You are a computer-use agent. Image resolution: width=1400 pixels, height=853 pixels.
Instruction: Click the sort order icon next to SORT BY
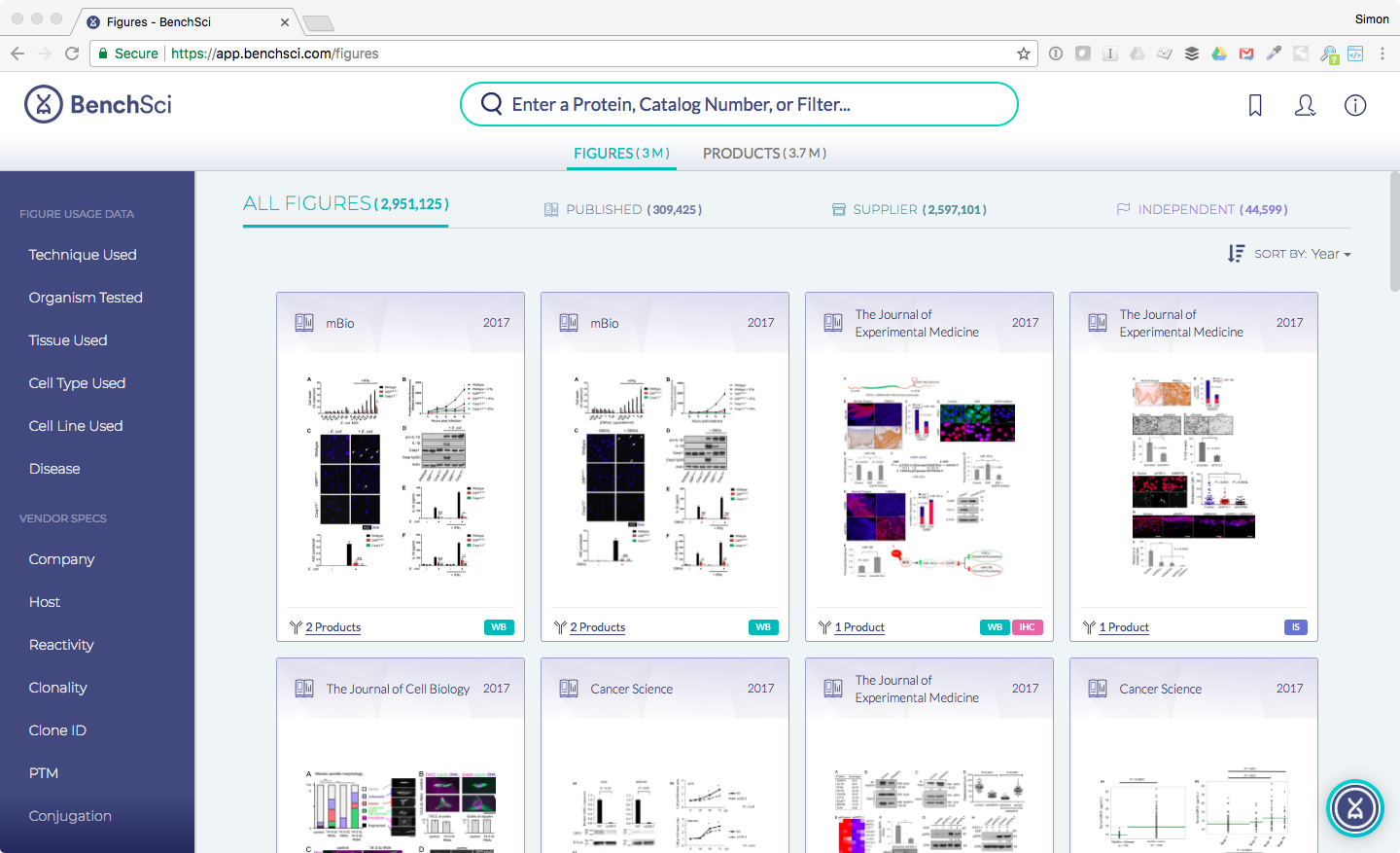coord(1236,253)
